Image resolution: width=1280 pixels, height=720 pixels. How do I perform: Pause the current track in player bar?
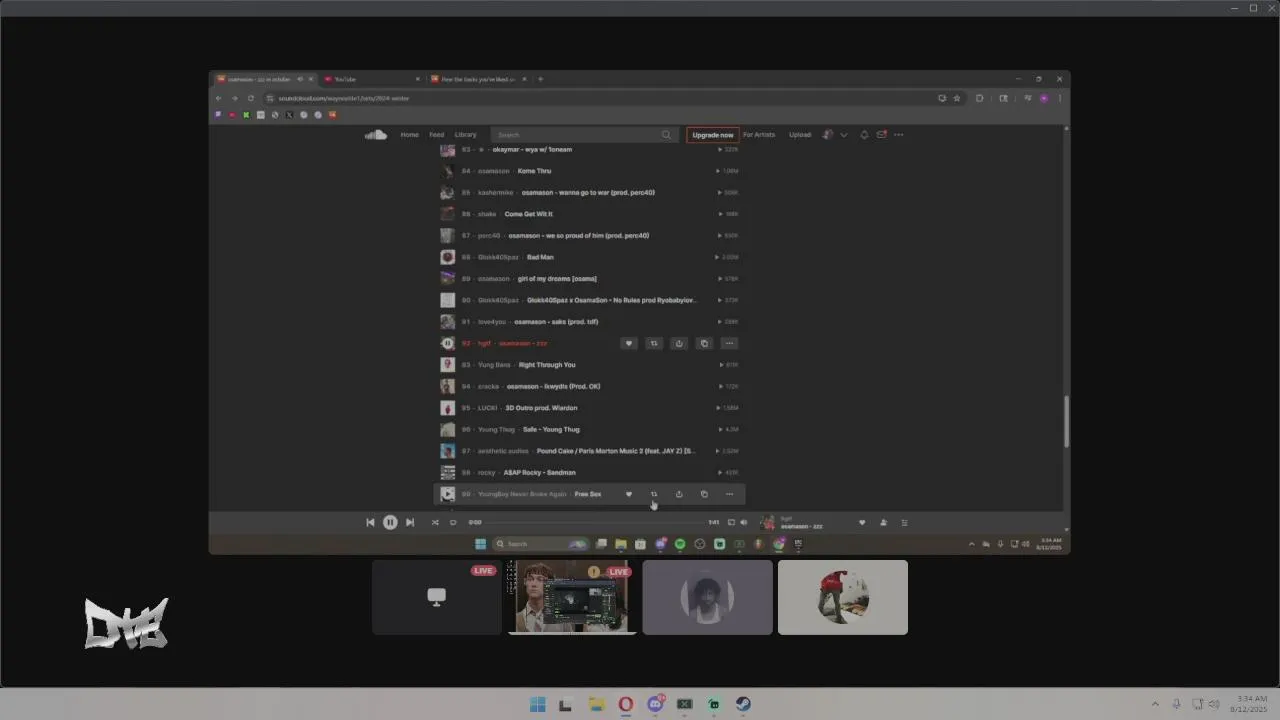click(x=390, y=522)
